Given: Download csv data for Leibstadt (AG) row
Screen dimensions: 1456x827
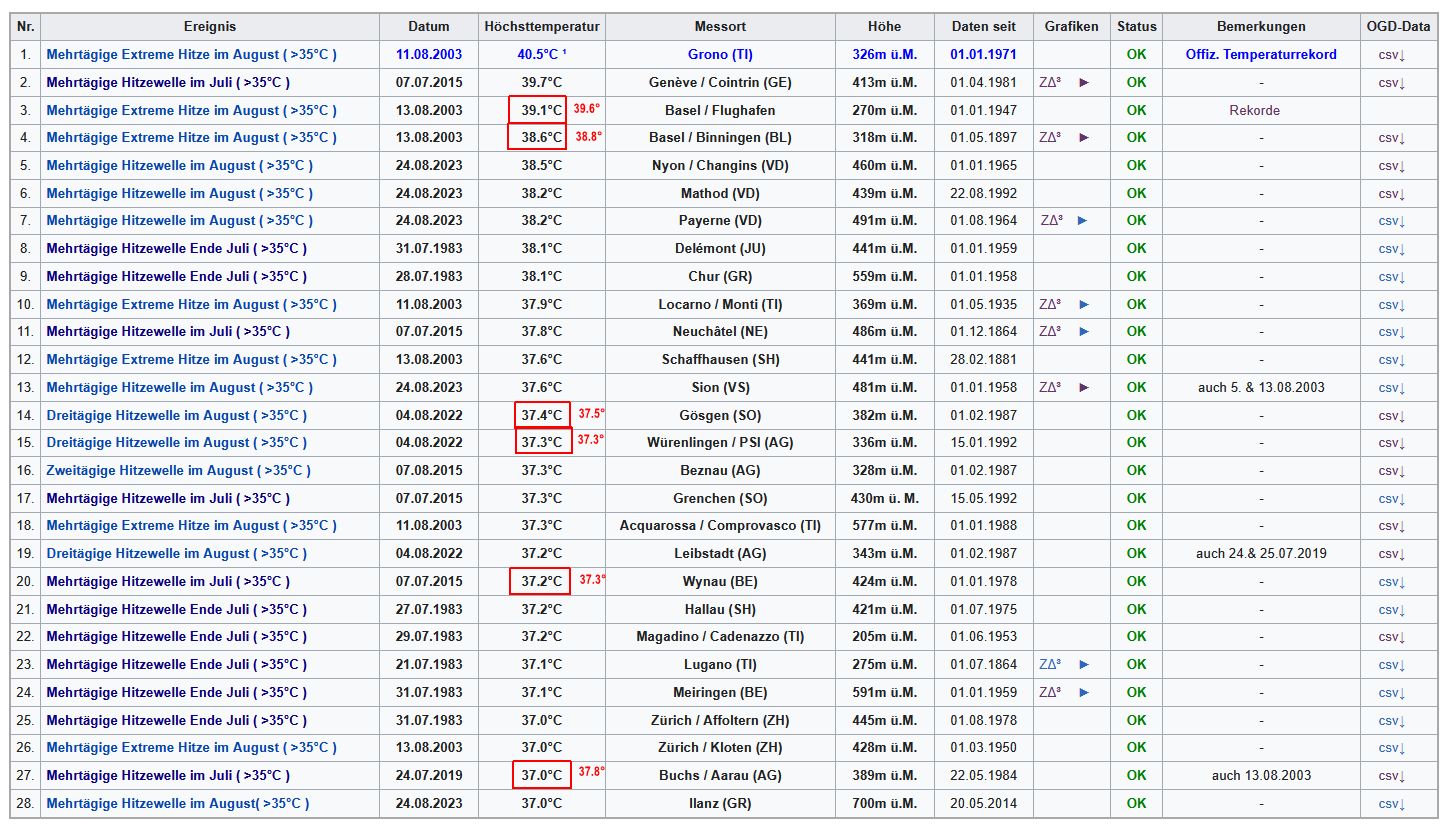Looking at the screenshot, I should [1392, 554].
